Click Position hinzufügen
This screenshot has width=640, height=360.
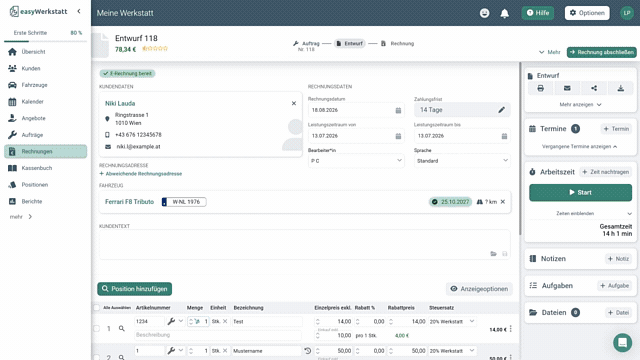coord(135,289)
